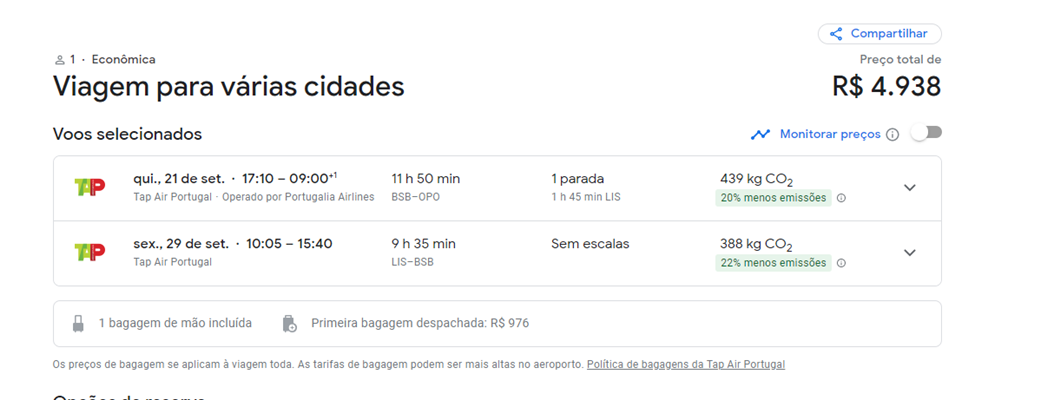Click the price tracking graph icon
1040x400 pixels.
760,134
